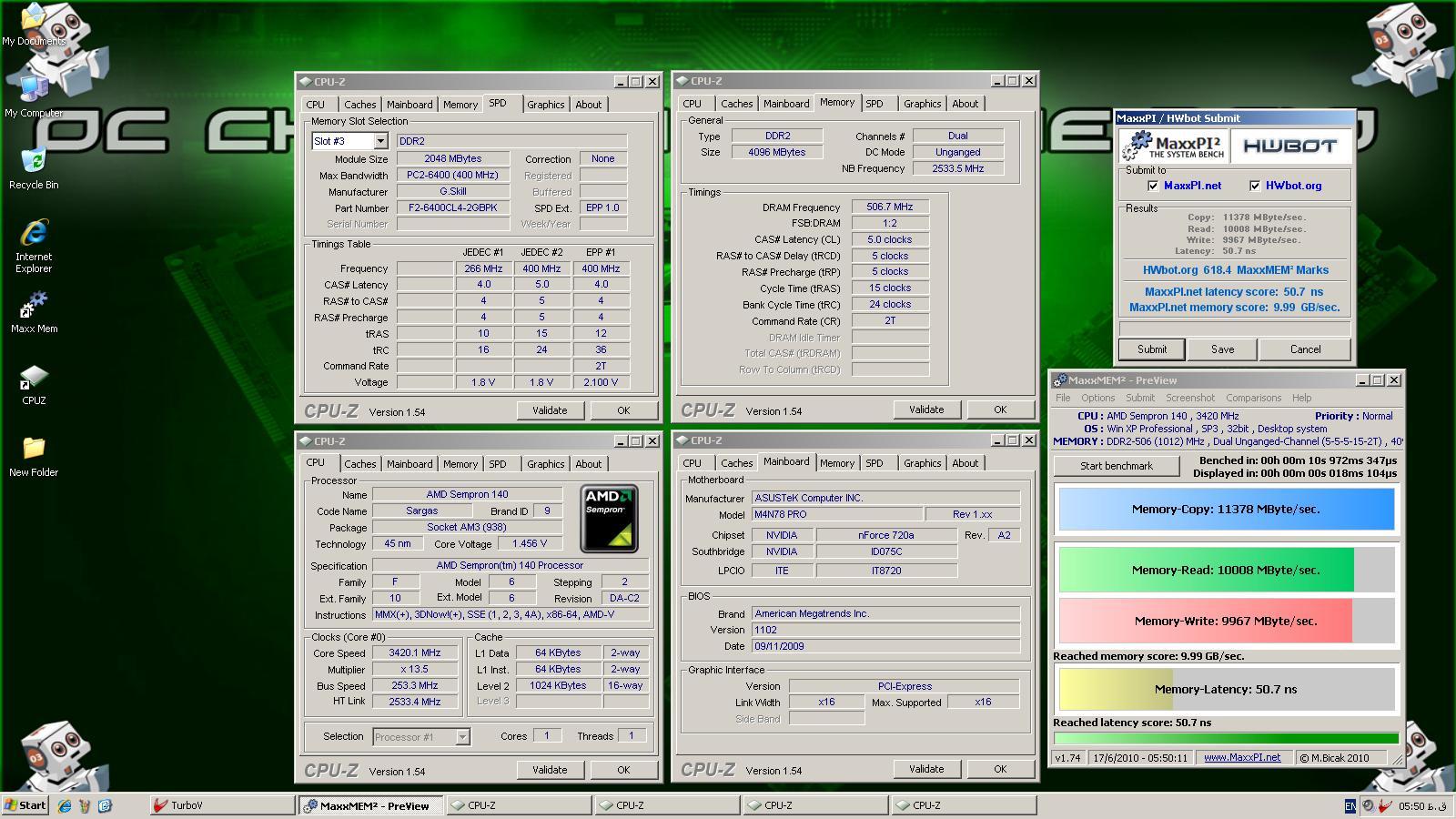The height and width of the screenshot is (819, 1456).
Task: Open the Options menu in MaxxMEM²
Action: pos(1097,398)
